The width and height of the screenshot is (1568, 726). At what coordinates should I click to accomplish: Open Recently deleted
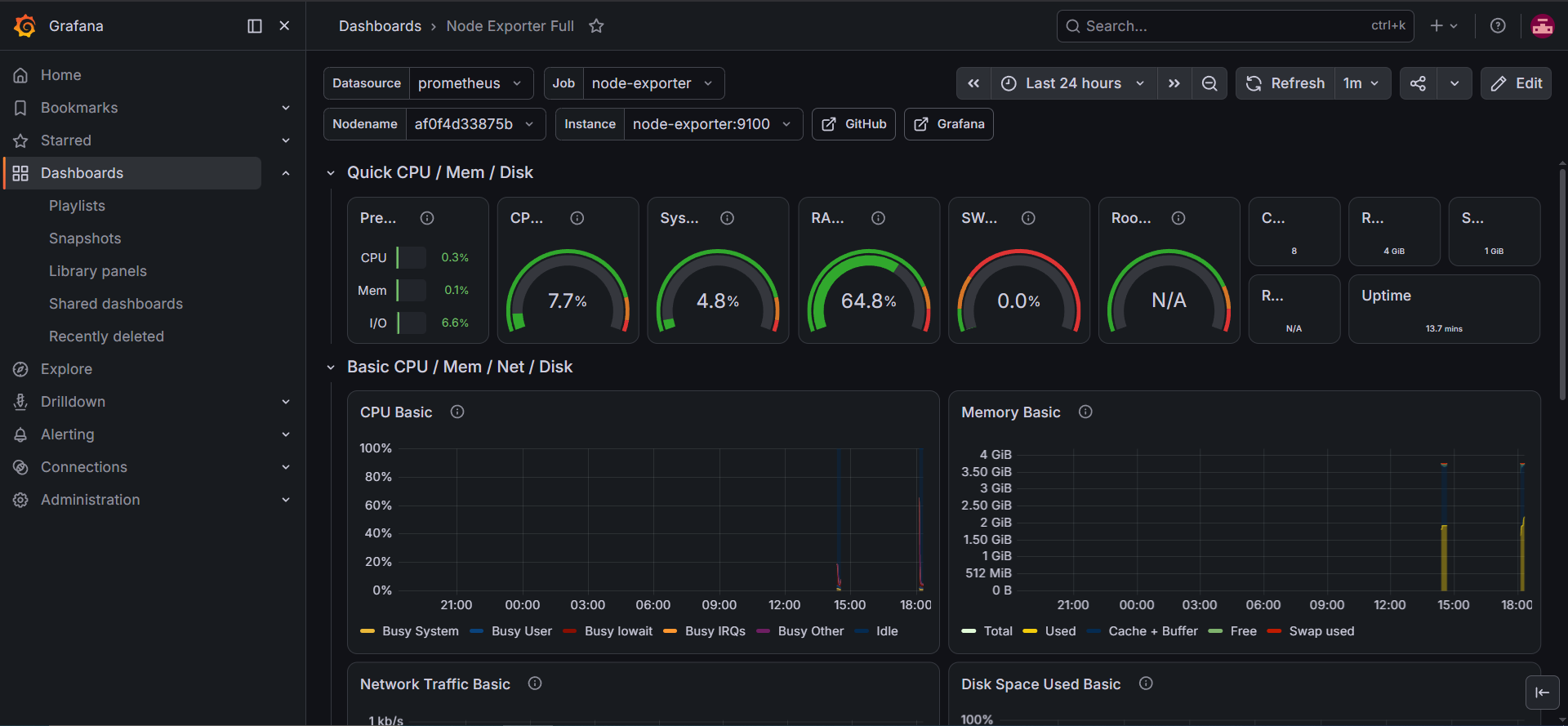(106, 336)
